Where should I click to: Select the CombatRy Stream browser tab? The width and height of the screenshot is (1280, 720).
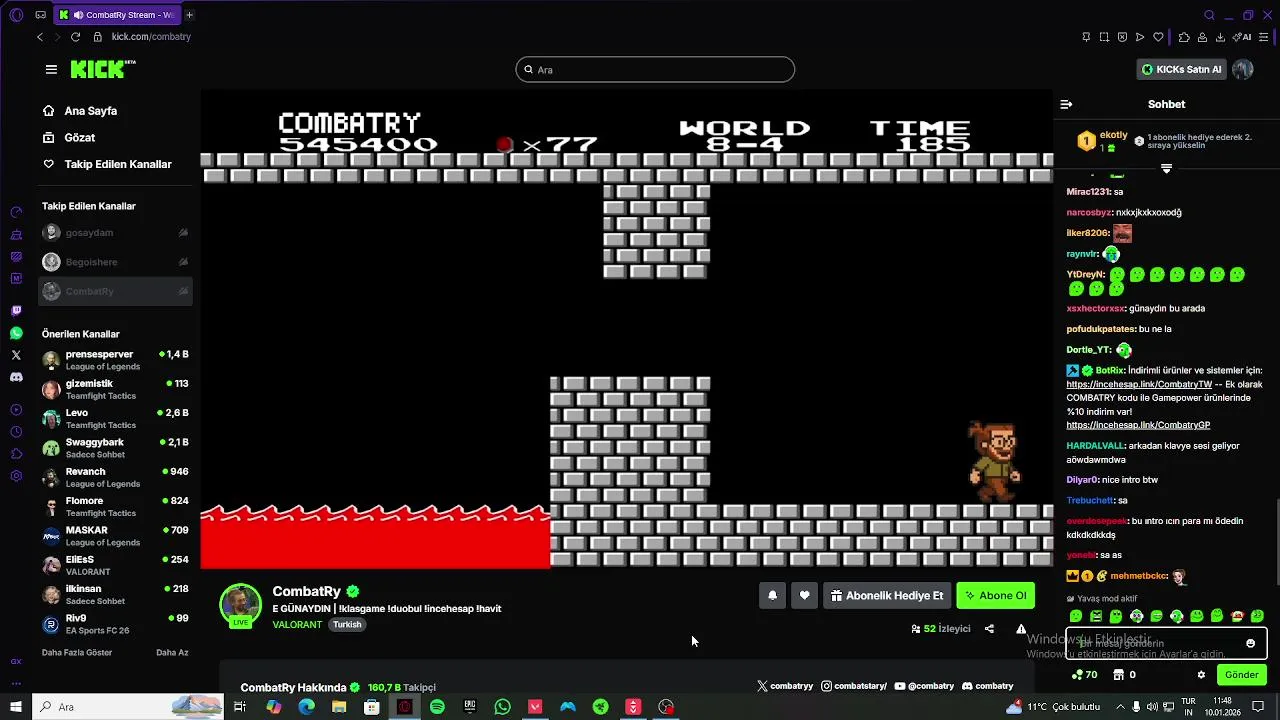tap(116, 15)
